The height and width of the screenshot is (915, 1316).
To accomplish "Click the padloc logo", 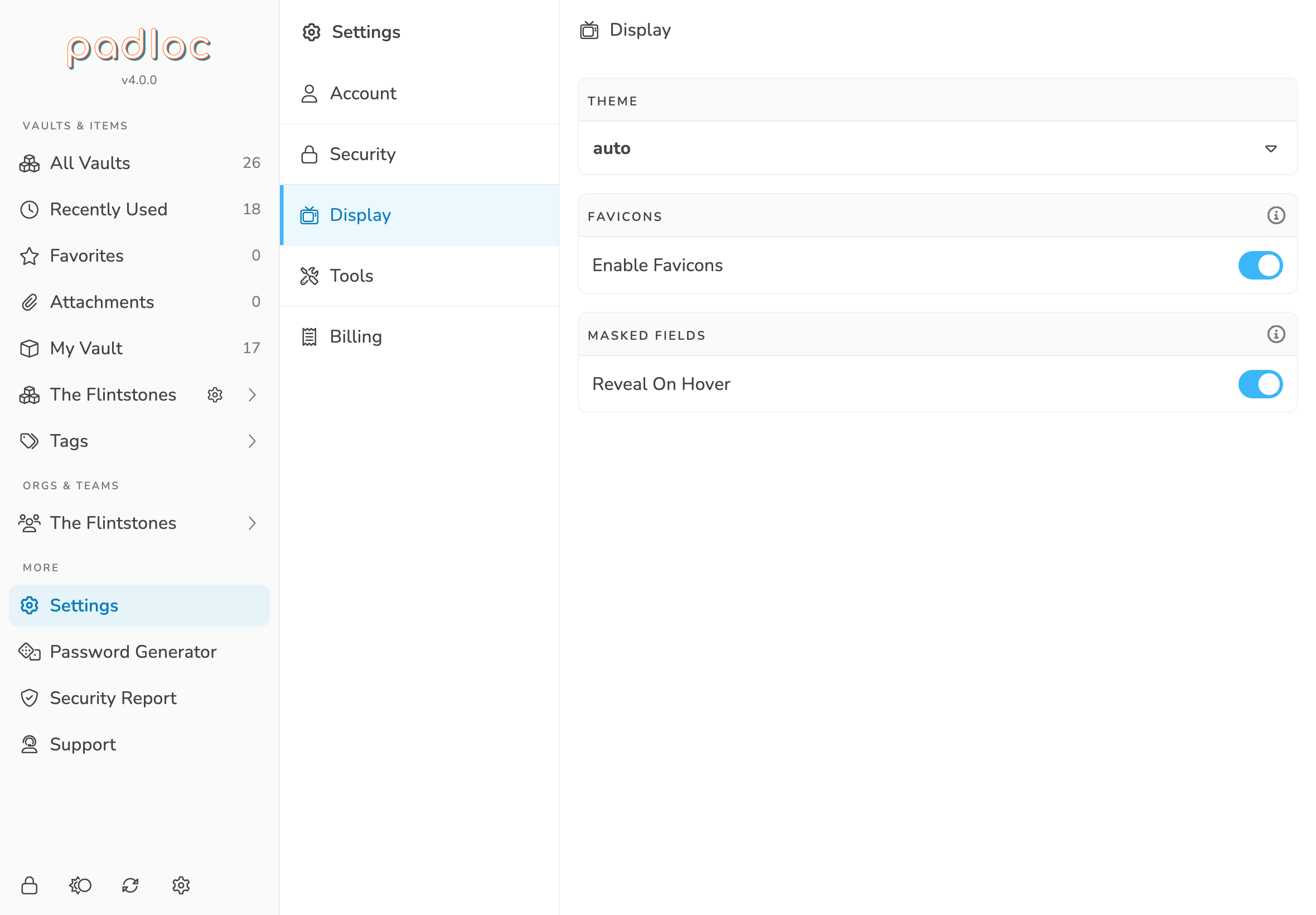I will tap(139, 49).
